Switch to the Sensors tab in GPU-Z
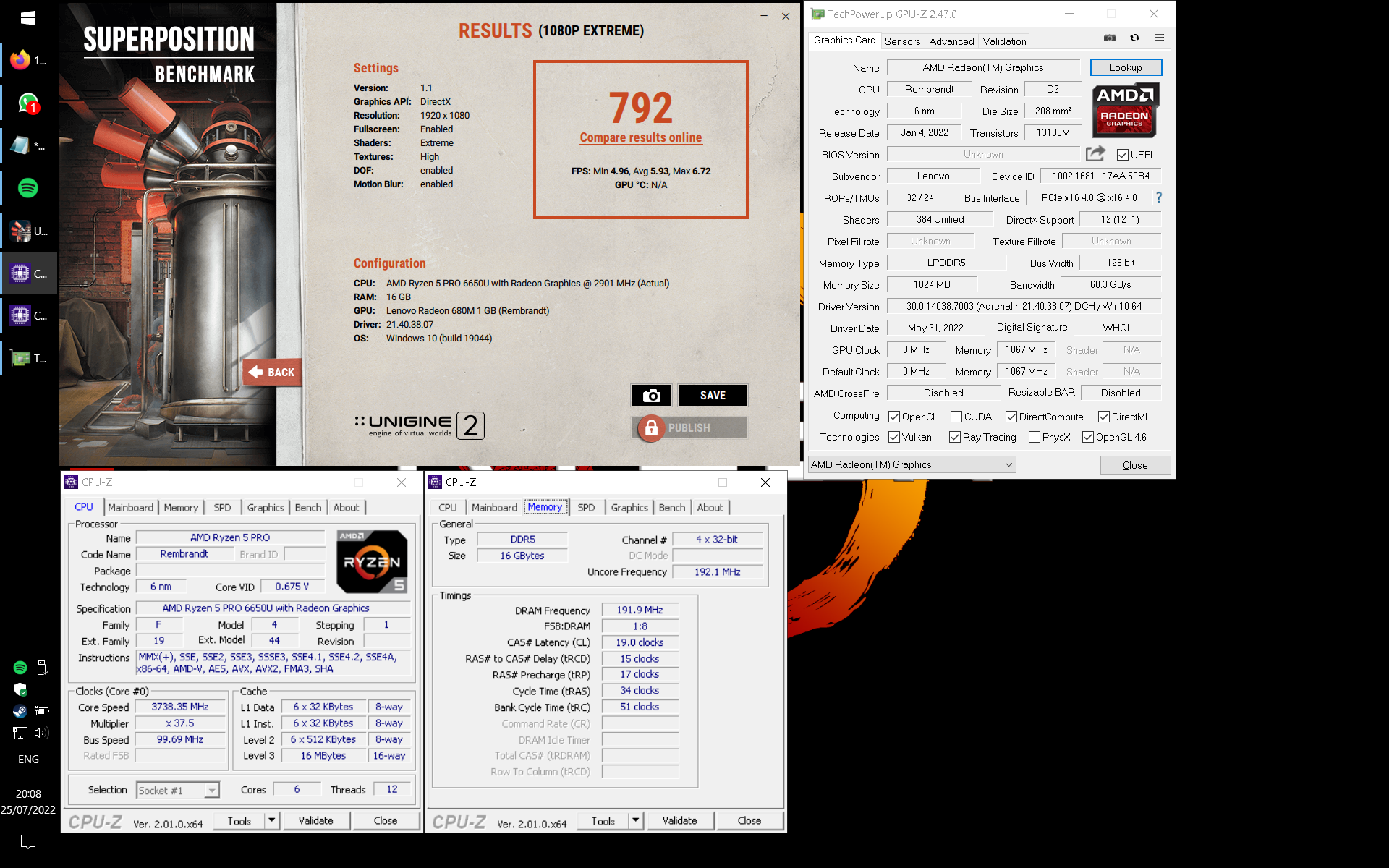The image size is (1389, 868). click(x=903, y=41)
